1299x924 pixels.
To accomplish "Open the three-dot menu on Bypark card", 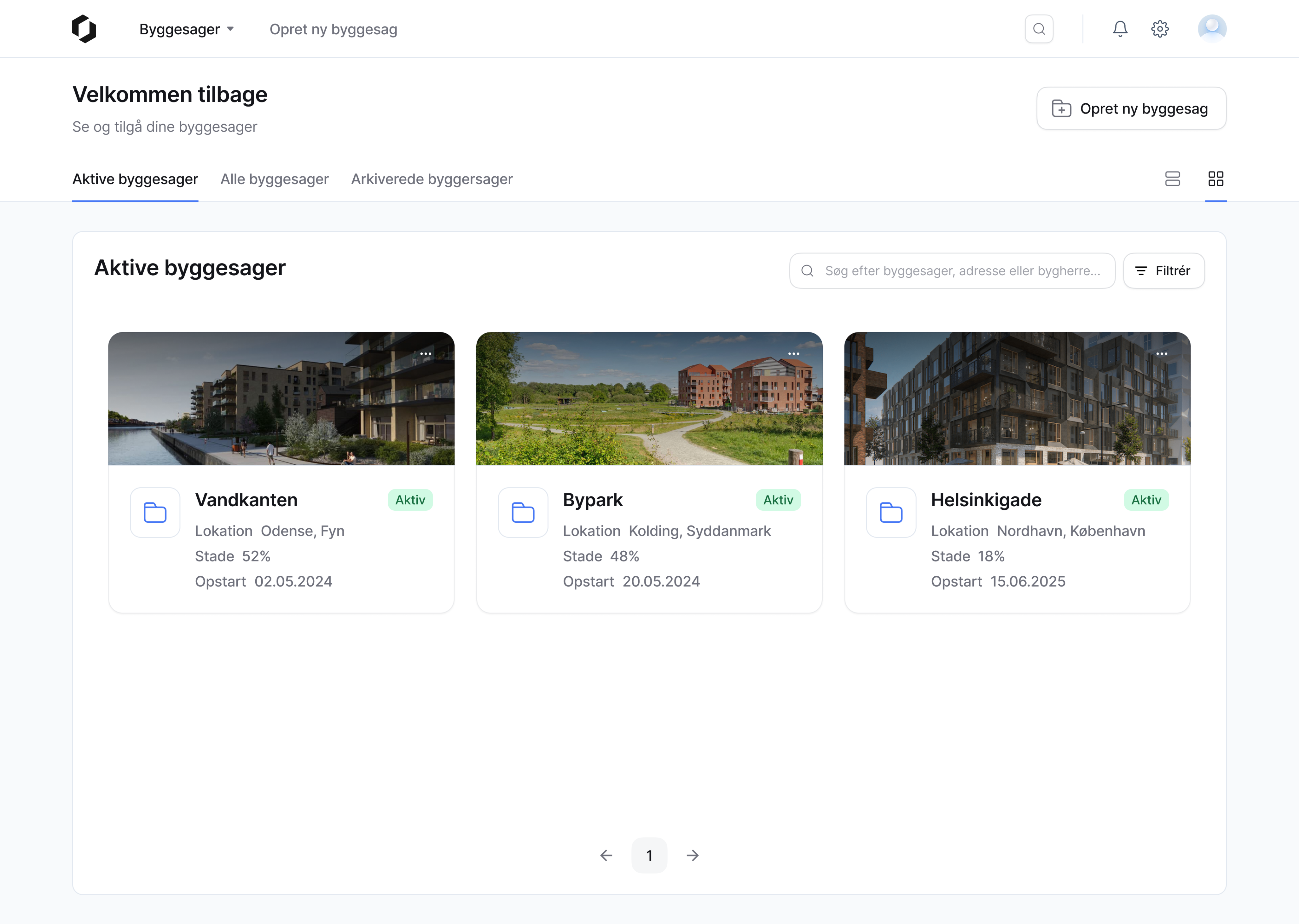I will pyautogui.click(x=793, y=354).
